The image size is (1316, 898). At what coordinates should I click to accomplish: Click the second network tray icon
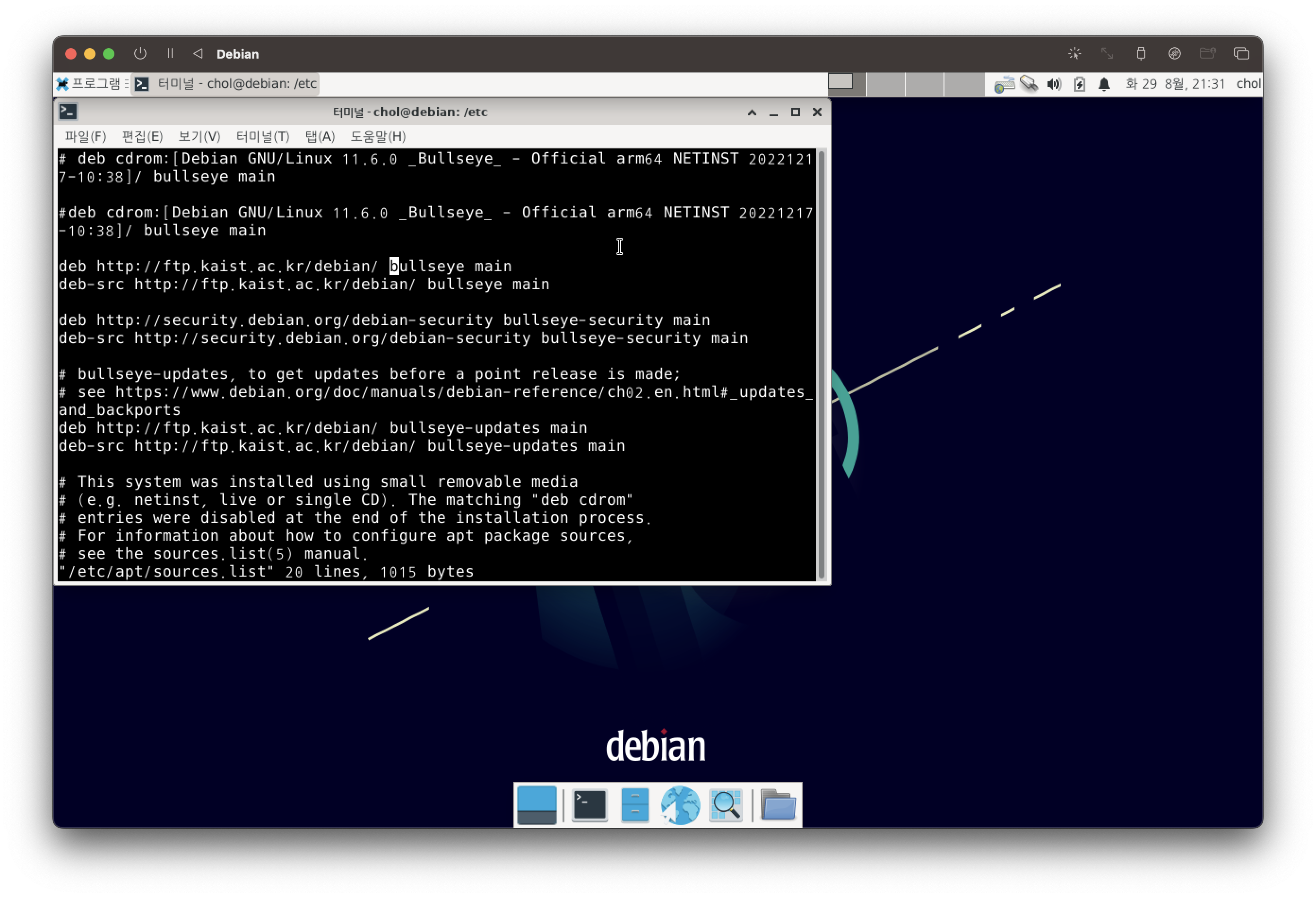[1029, 84]
